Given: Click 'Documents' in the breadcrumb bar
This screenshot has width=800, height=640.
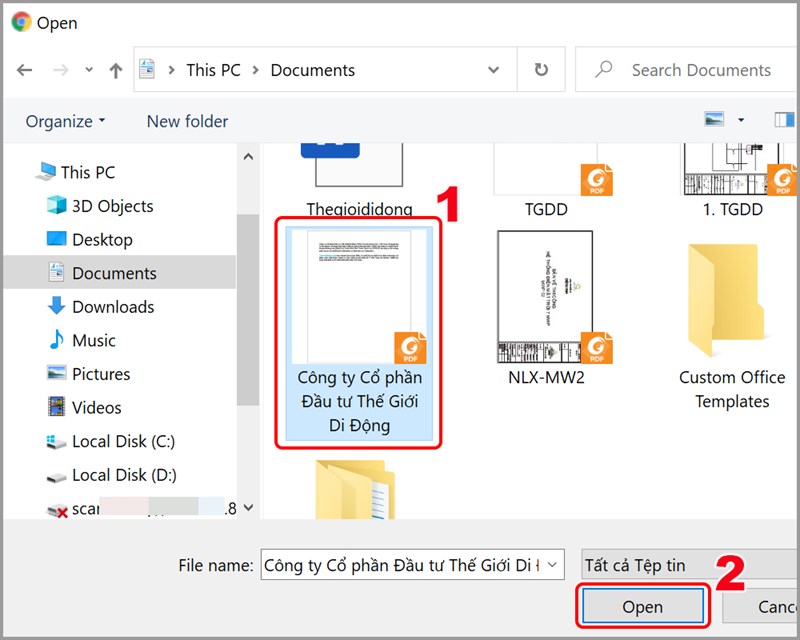Looking at the screenshot, I should (313, 70).
